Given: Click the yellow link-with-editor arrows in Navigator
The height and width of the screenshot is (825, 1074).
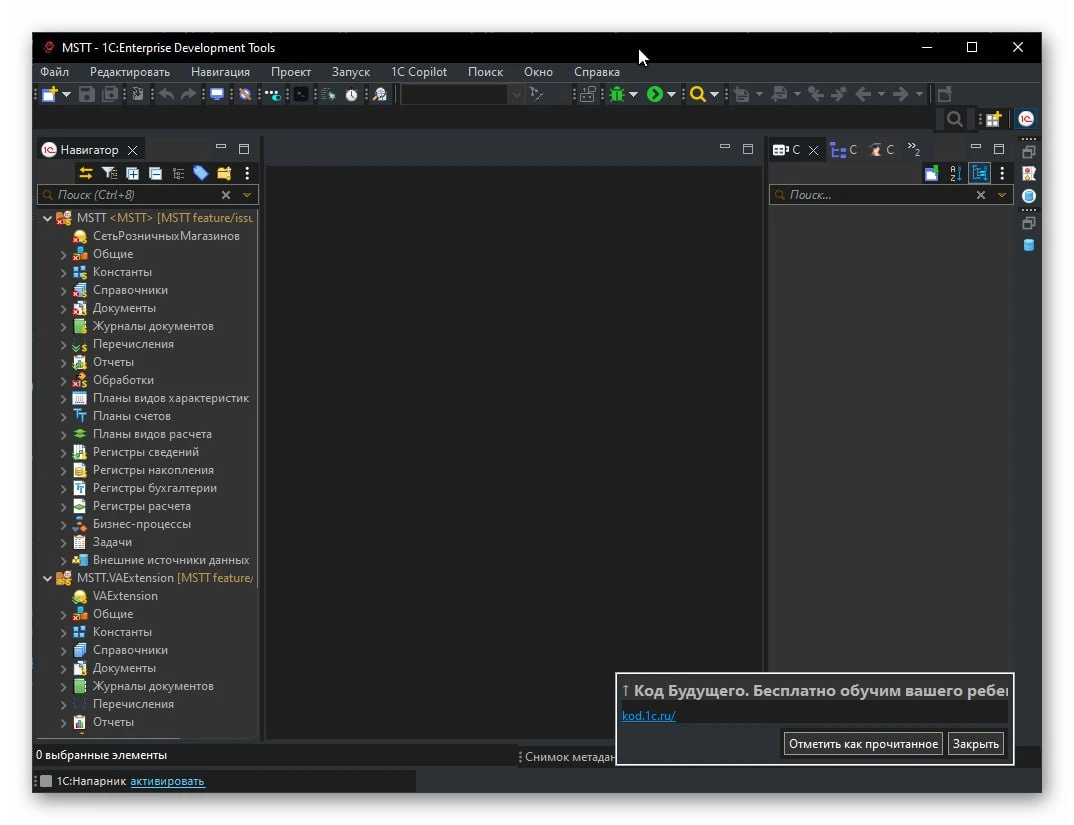Looking at the screenshot, I should tap(86, 173).
